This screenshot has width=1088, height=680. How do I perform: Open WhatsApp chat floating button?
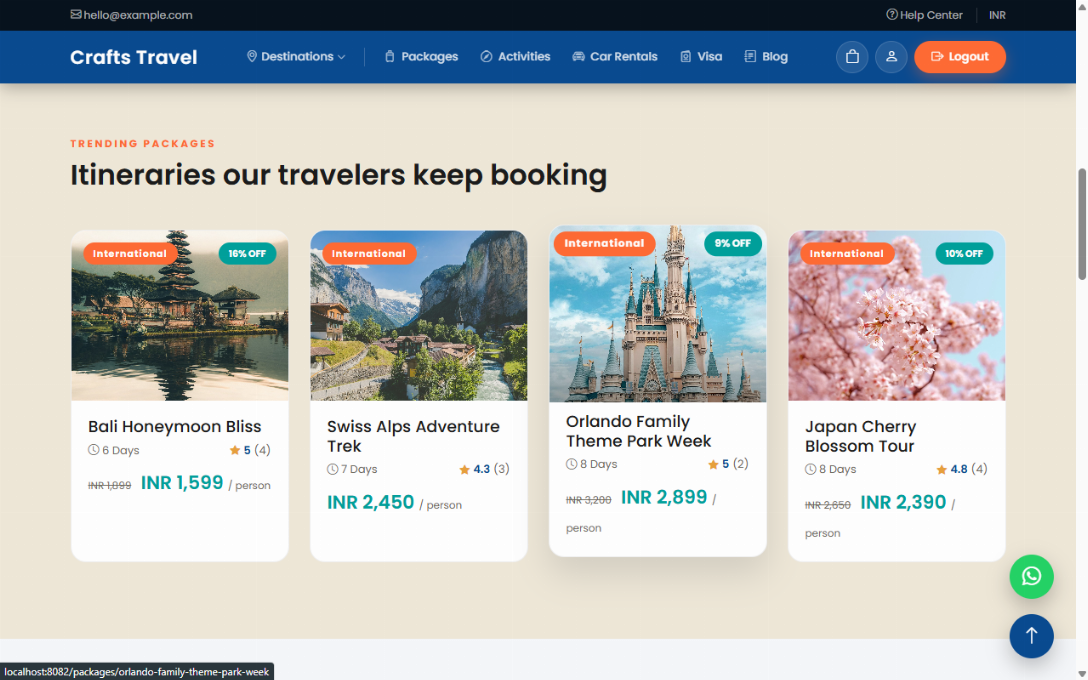(x=1031, y=576)
